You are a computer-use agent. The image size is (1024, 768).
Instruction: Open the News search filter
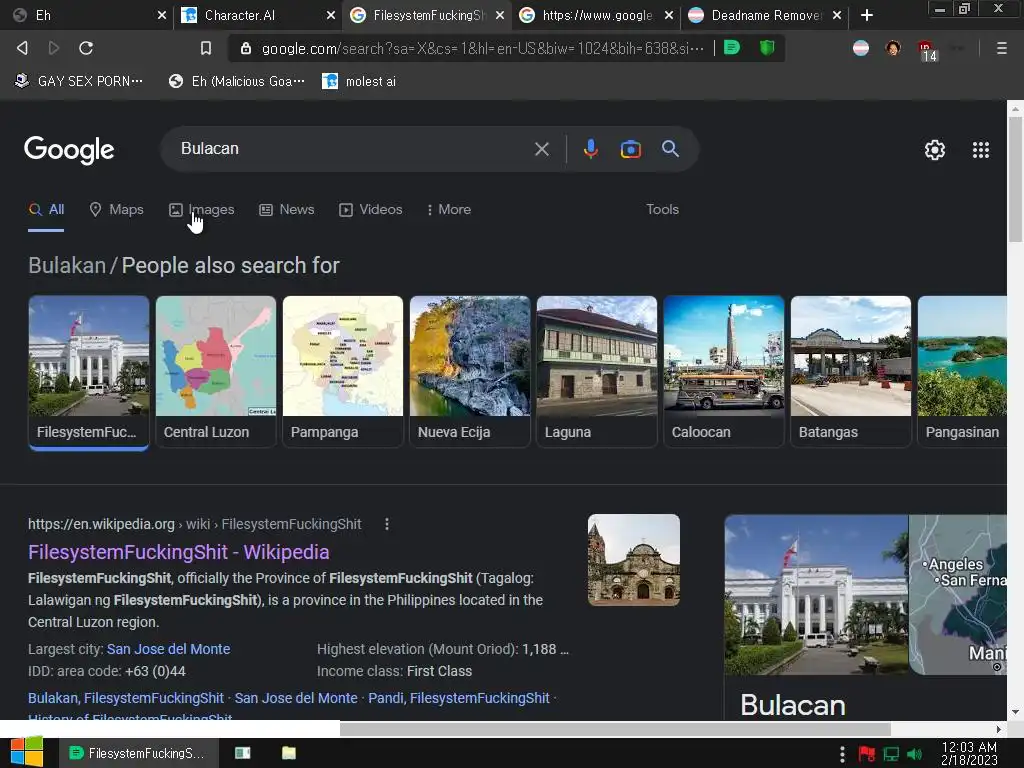(287, 210)
